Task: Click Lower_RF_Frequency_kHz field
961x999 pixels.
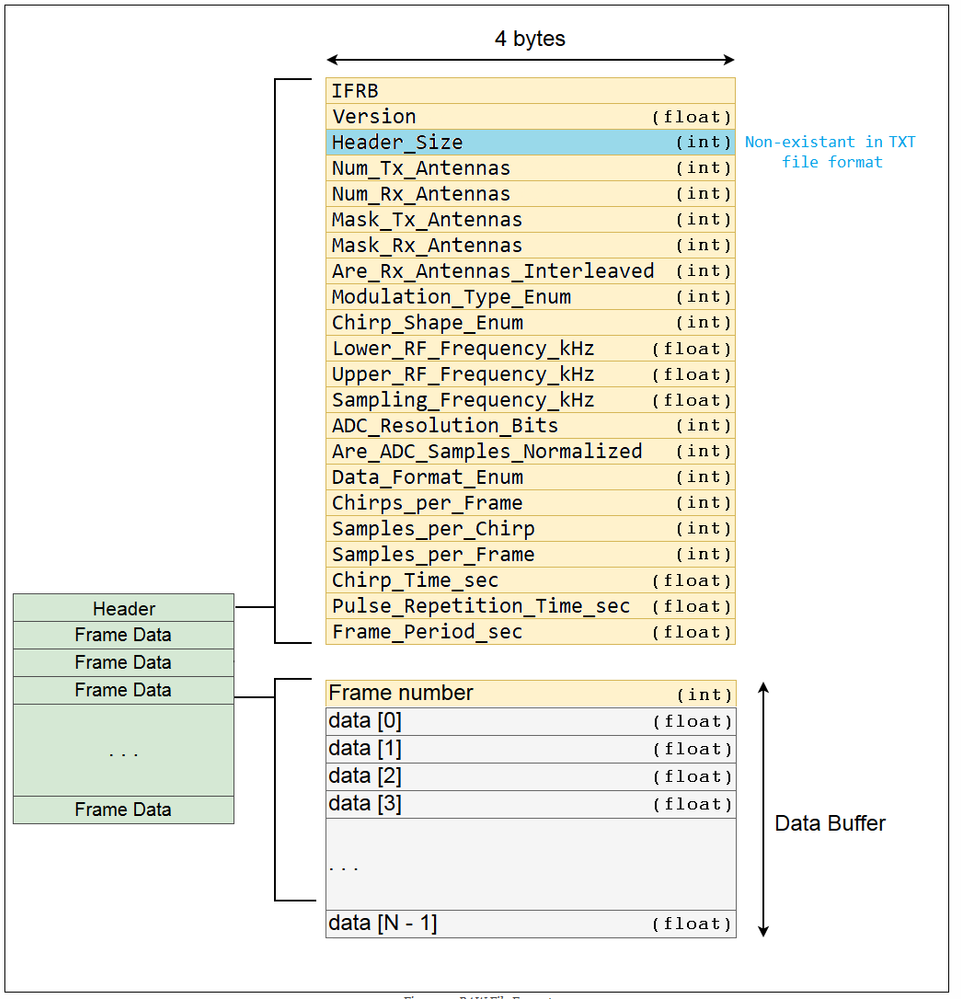Action: click(530, 348)
